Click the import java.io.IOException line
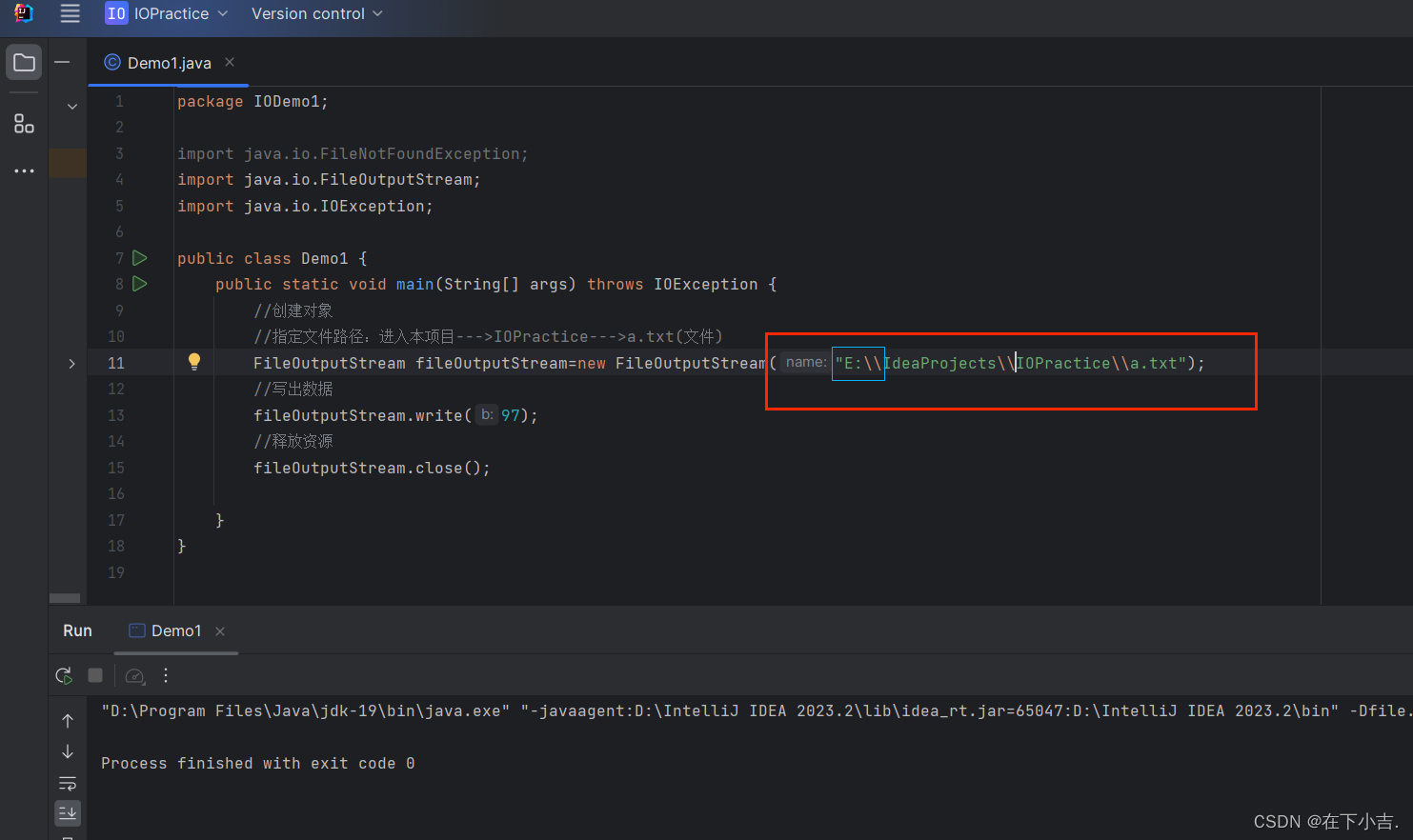The width and height of the screenshot is (1413, 840). pyautogui.click(x=305, y=206)
